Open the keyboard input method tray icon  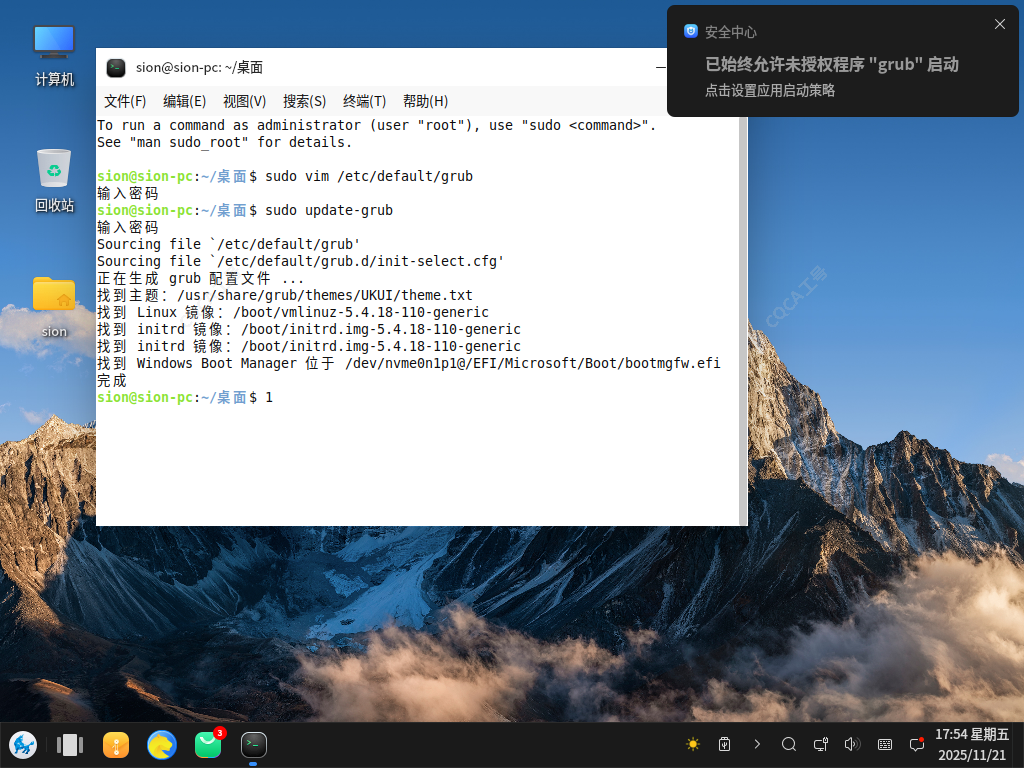[x=885, y=744]
